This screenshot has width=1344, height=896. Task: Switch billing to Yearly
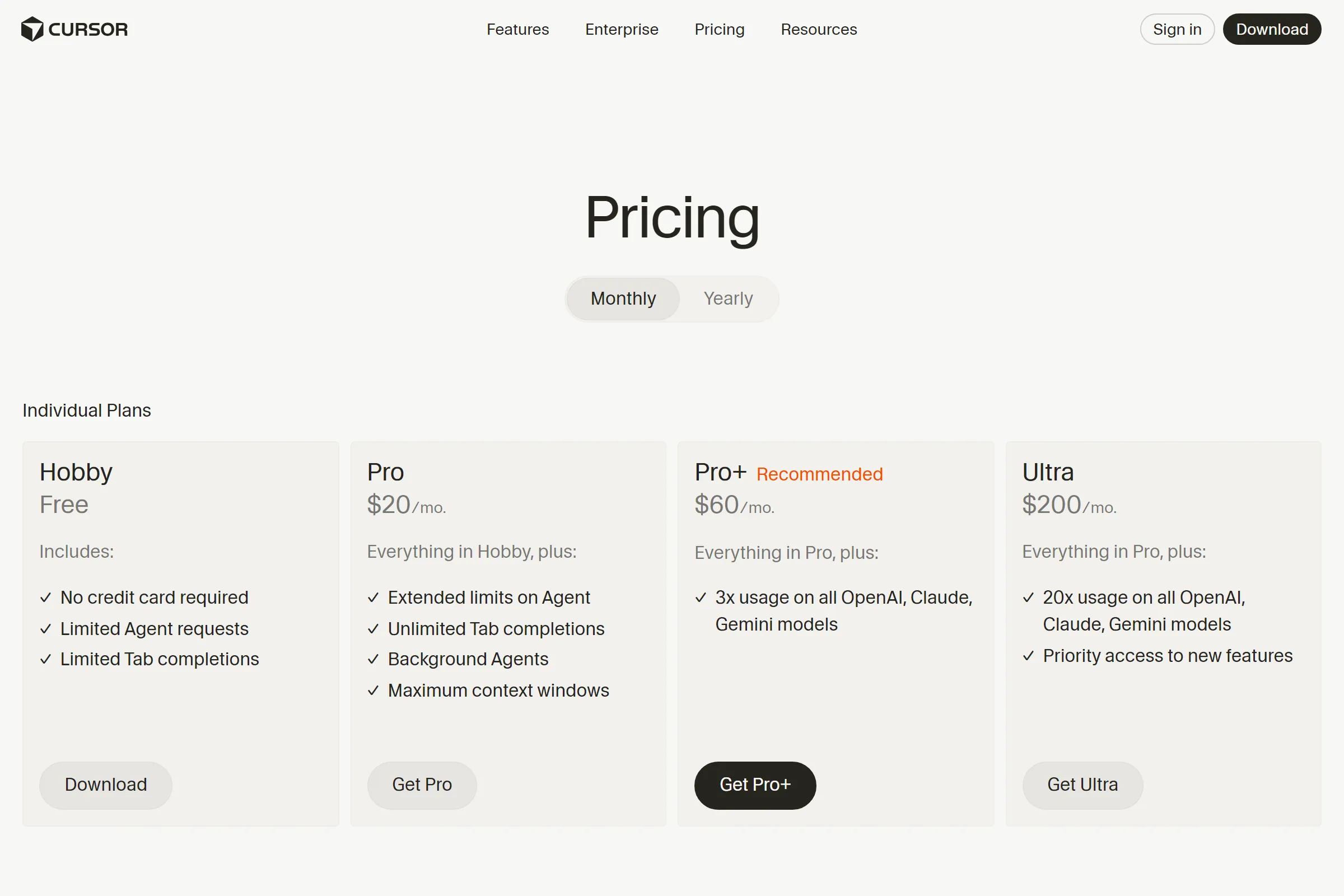[x=728, y=298]
